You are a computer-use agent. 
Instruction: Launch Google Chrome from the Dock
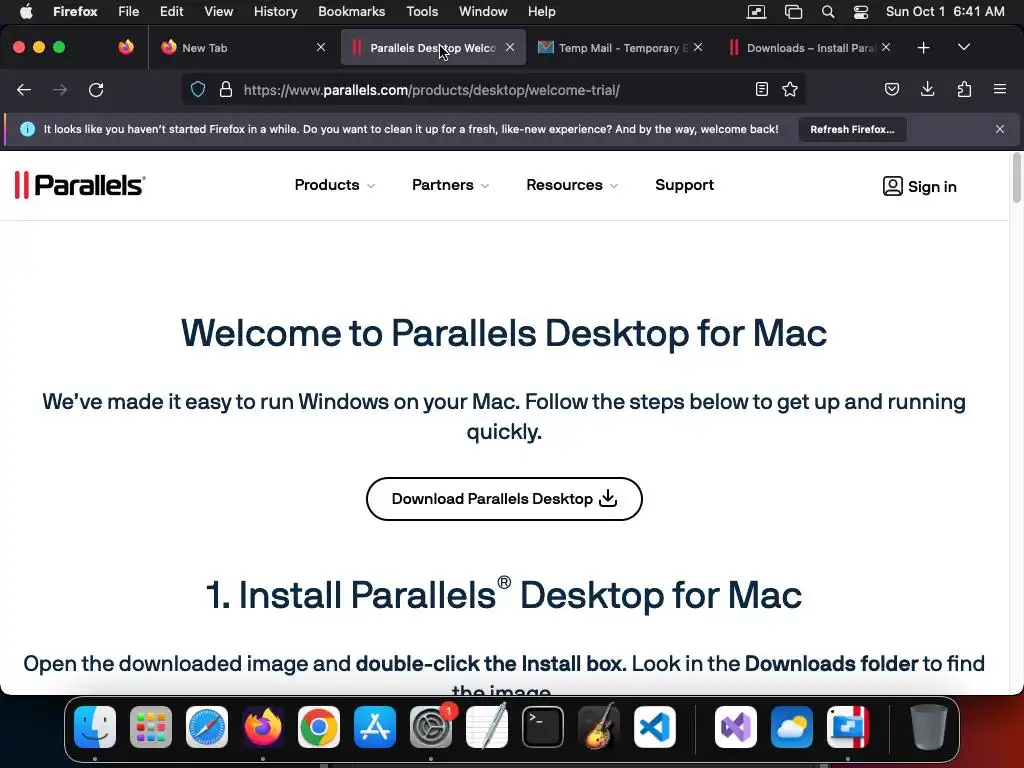click(x=319, y=727)
